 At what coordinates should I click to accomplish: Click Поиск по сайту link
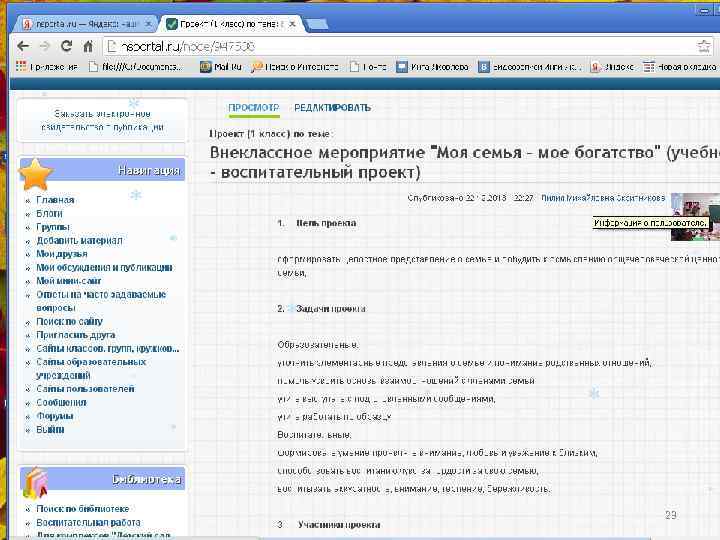click(x=69, y=321)
